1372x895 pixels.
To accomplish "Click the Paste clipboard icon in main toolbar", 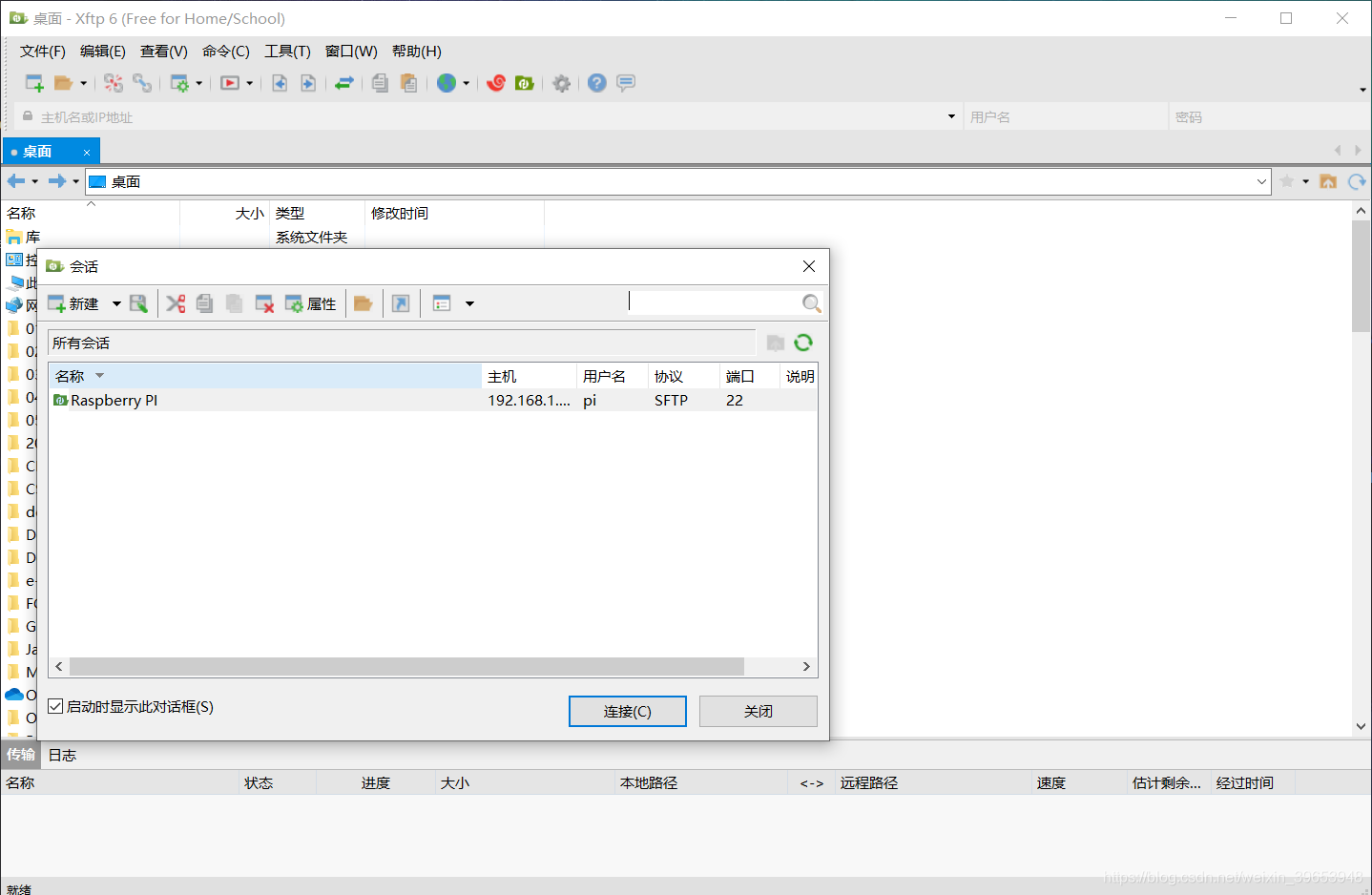I will [408, 83].
